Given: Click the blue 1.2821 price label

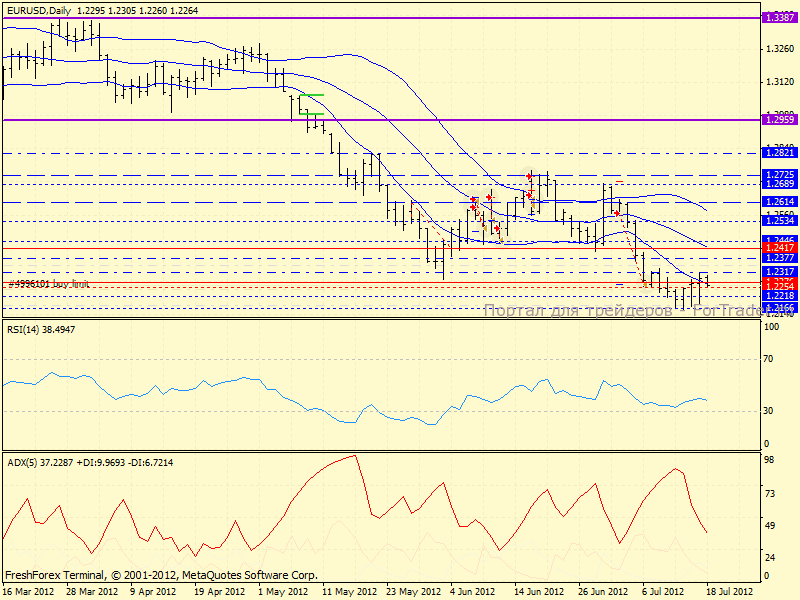Looking at the screenshot, I should tap(779, 153).
